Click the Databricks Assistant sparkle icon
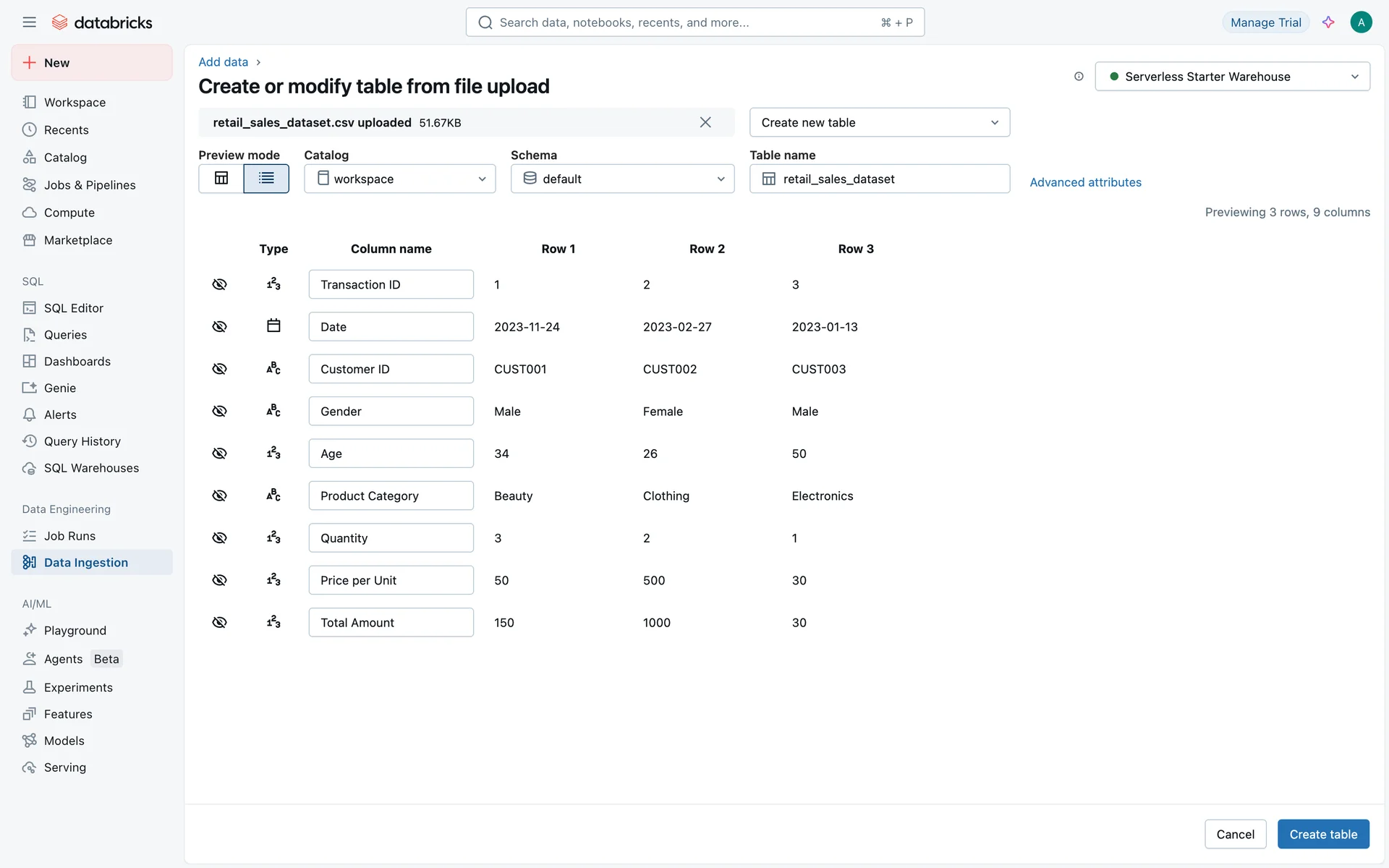This screenshot has height=868, width=1389. (x=1328, y=22)
